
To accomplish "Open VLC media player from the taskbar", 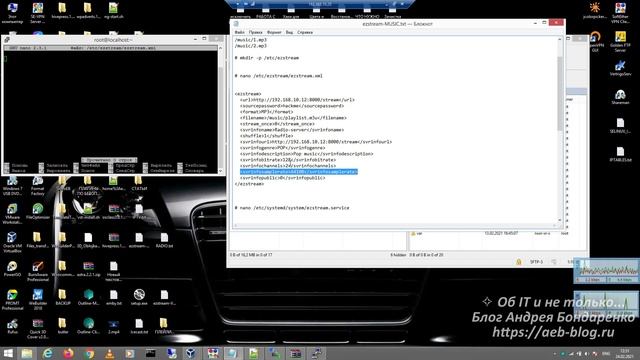I will [x=109, y=353].
